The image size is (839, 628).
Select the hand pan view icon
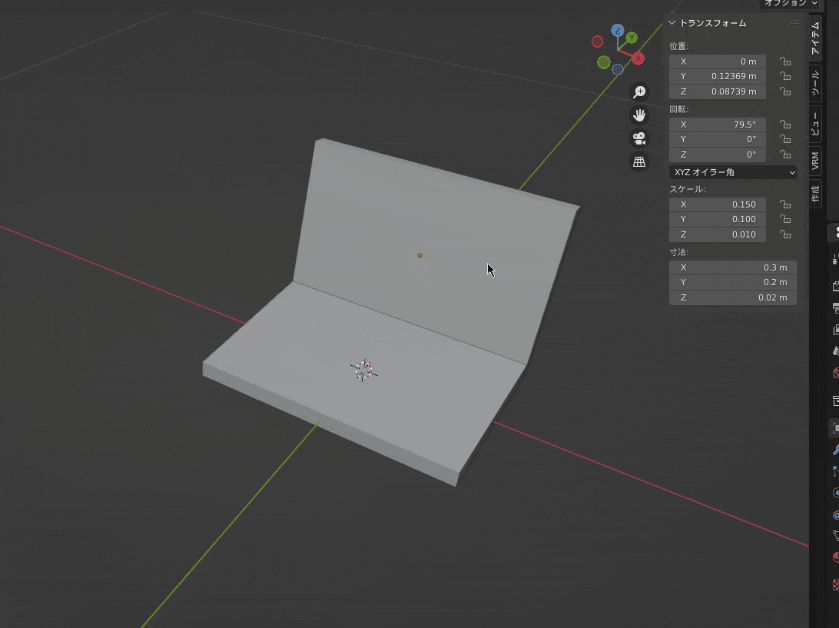point(639,115)
